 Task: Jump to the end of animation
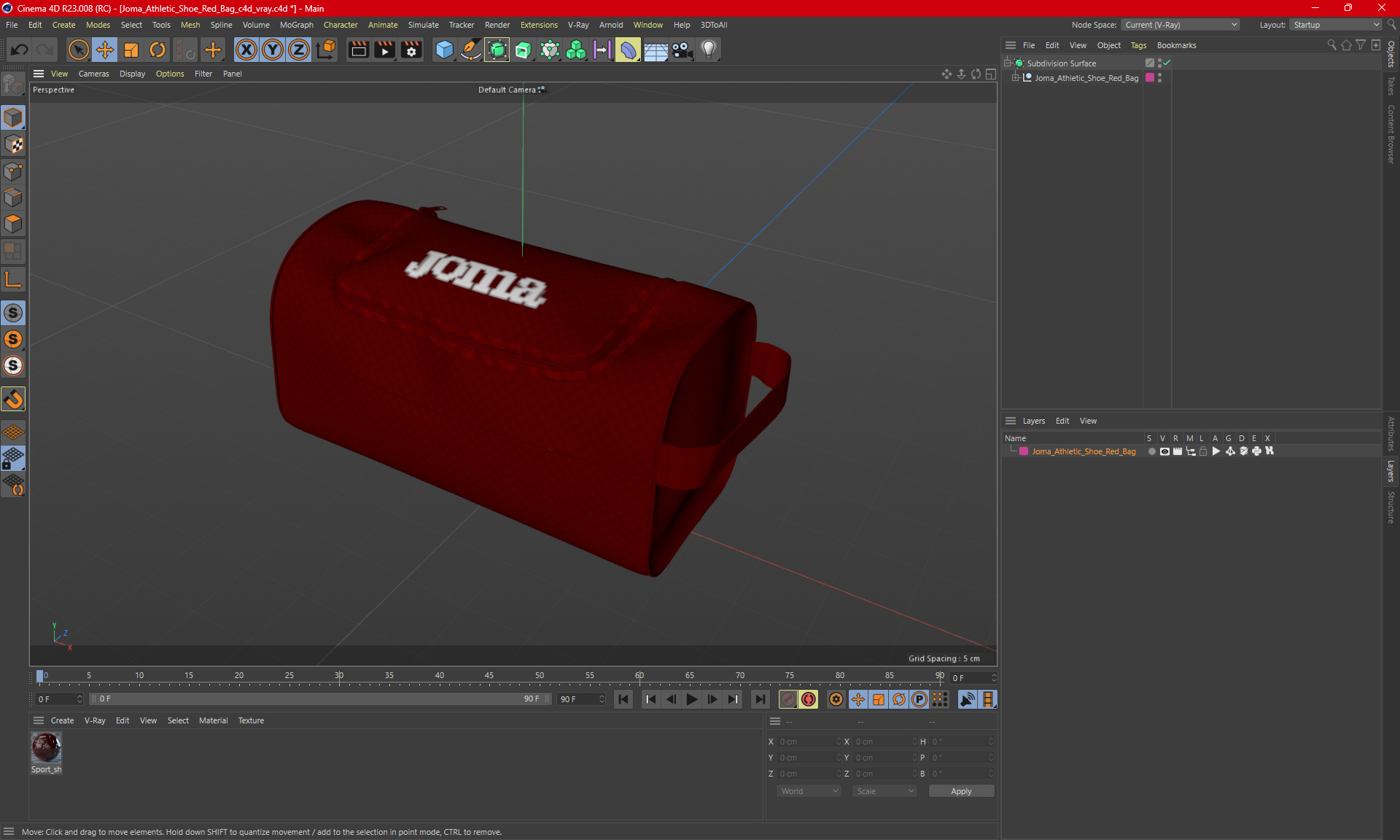pyautogui.click(x=761, y=699)
